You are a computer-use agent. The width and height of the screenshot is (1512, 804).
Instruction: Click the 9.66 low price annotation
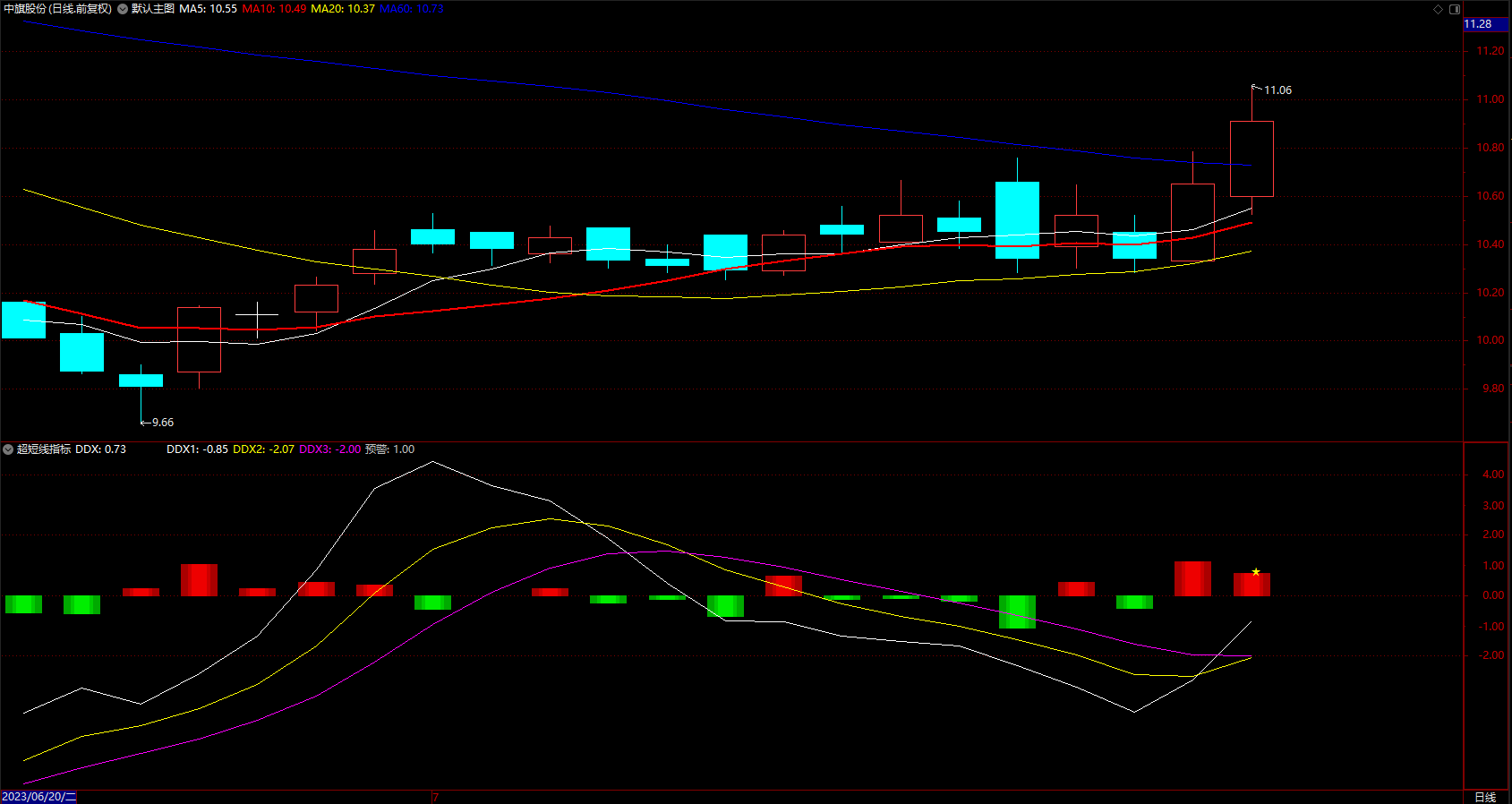163,423
